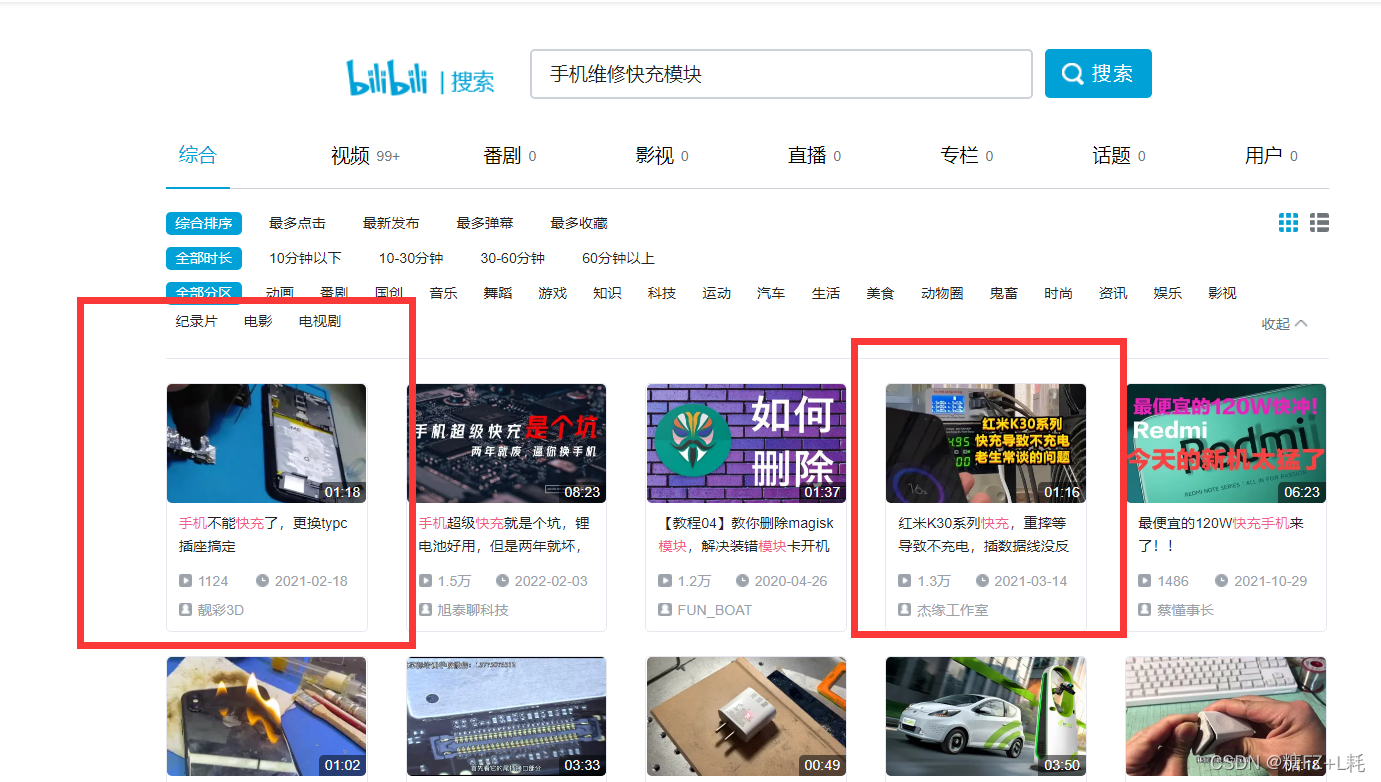The image size is (1381, 782).
Task: Open the 影视 tab
Action: click(661, 156)
